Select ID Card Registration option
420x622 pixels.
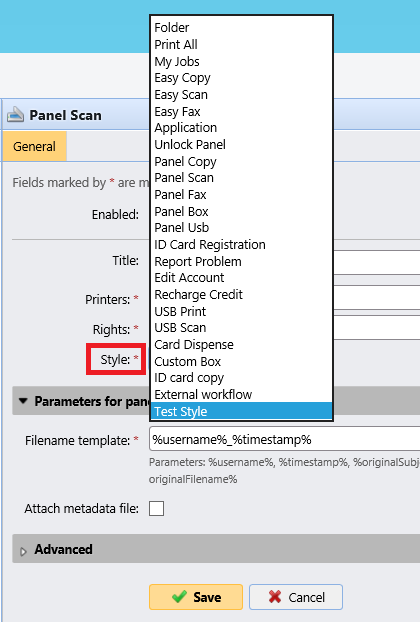pos(242,244)
